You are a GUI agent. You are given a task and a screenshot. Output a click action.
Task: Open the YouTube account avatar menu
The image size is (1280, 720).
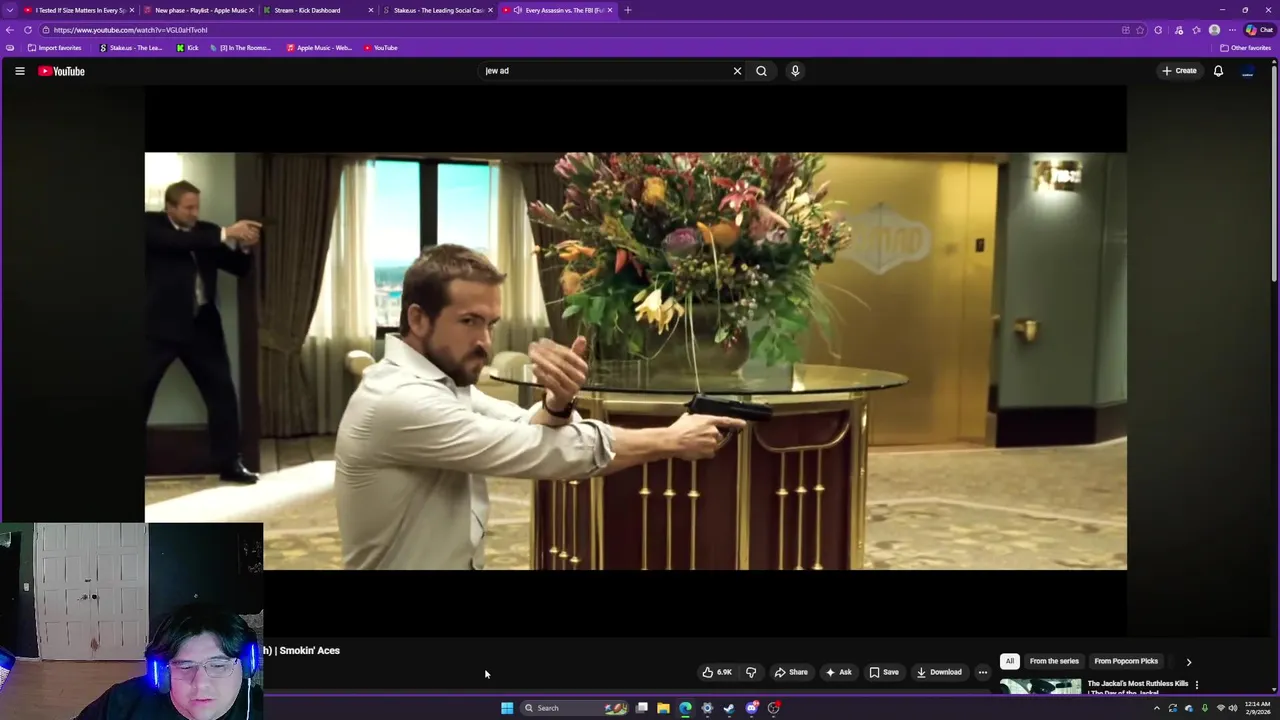coord(1247,71)
